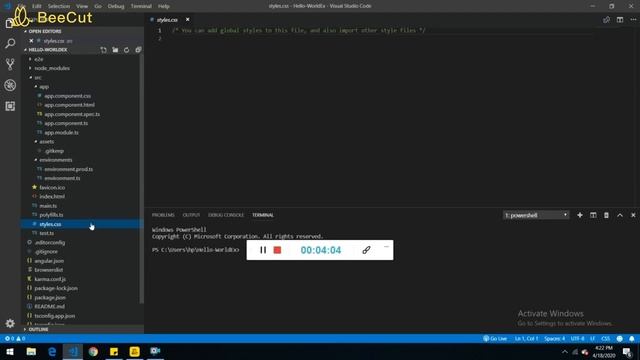
Task: Open the Source Control view
Action: [x=10, y=64]
